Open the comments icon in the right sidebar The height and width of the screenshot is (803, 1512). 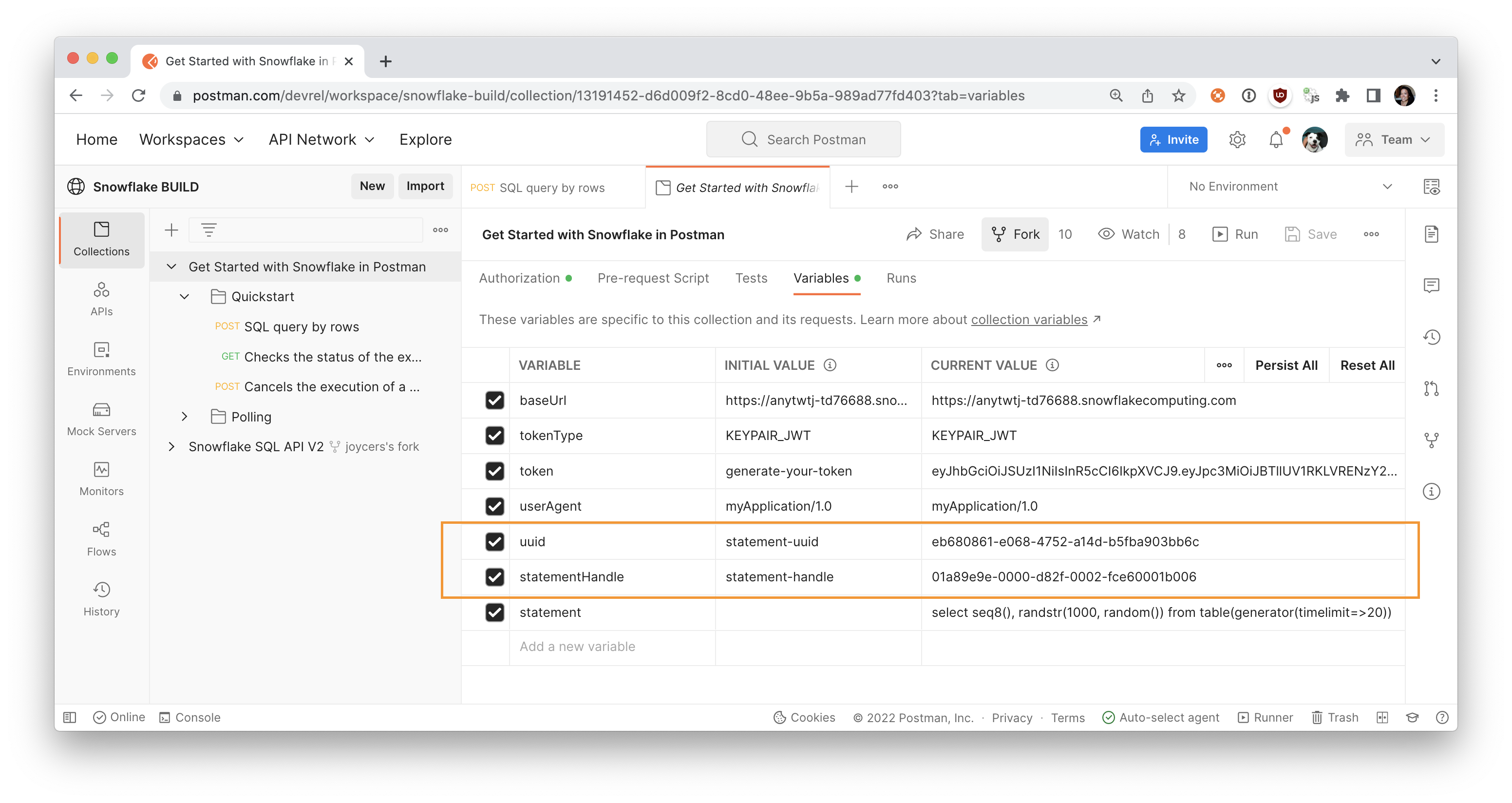click(x=1431, y=286)
